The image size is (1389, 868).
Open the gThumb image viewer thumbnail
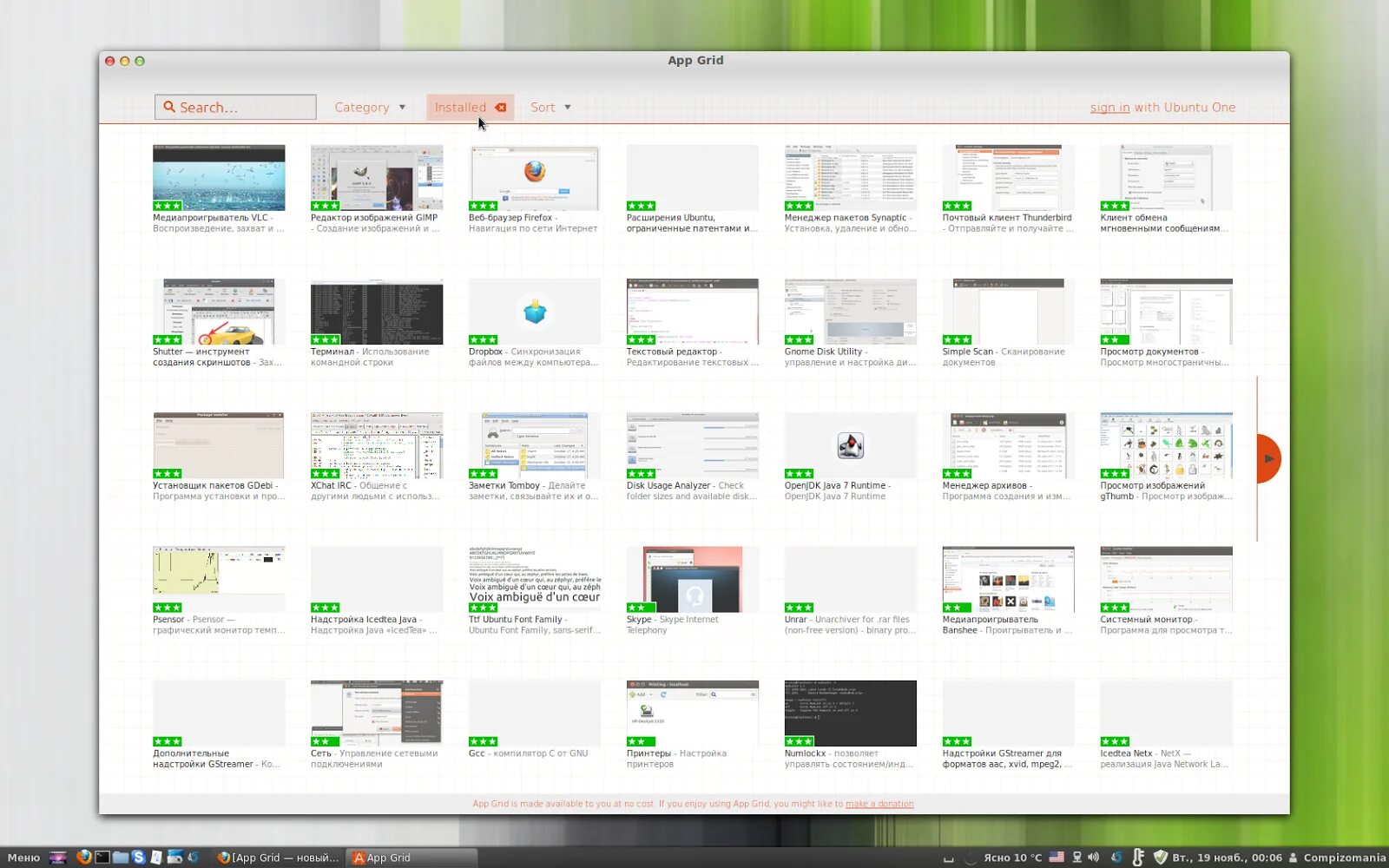pyautogui.click(x=1167, y=445)
